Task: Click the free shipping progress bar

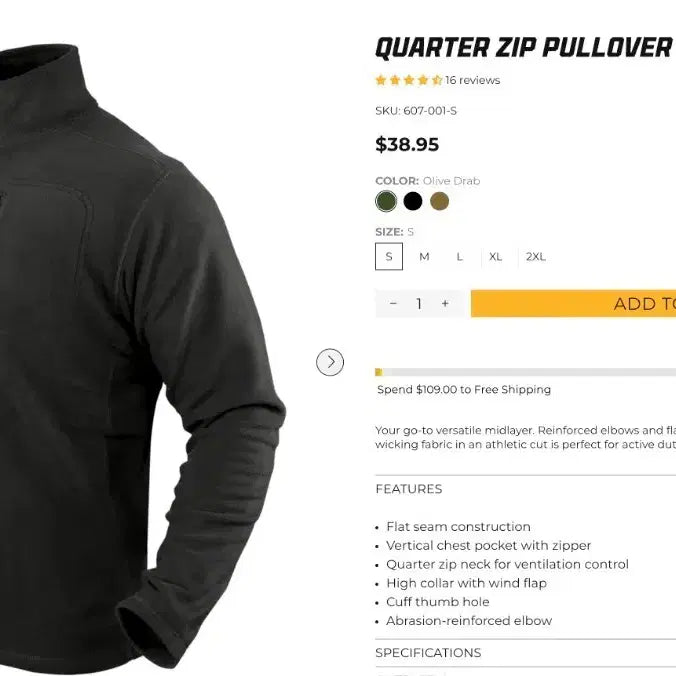Action: pos(526,372)
